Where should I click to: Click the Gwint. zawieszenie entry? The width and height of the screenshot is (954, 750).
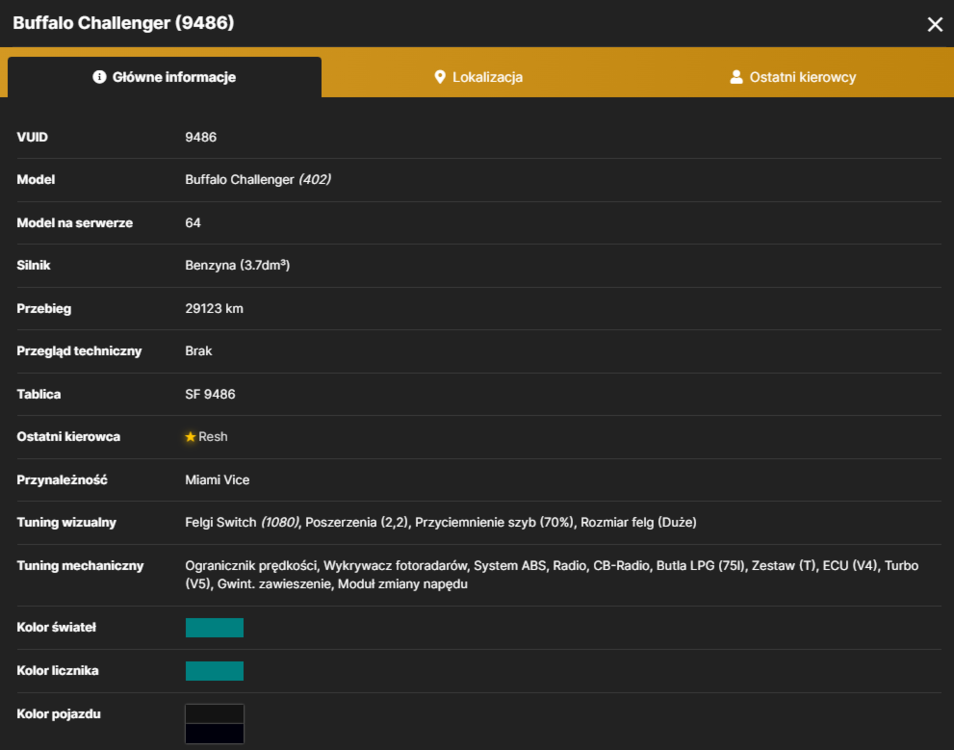point(274,584)
